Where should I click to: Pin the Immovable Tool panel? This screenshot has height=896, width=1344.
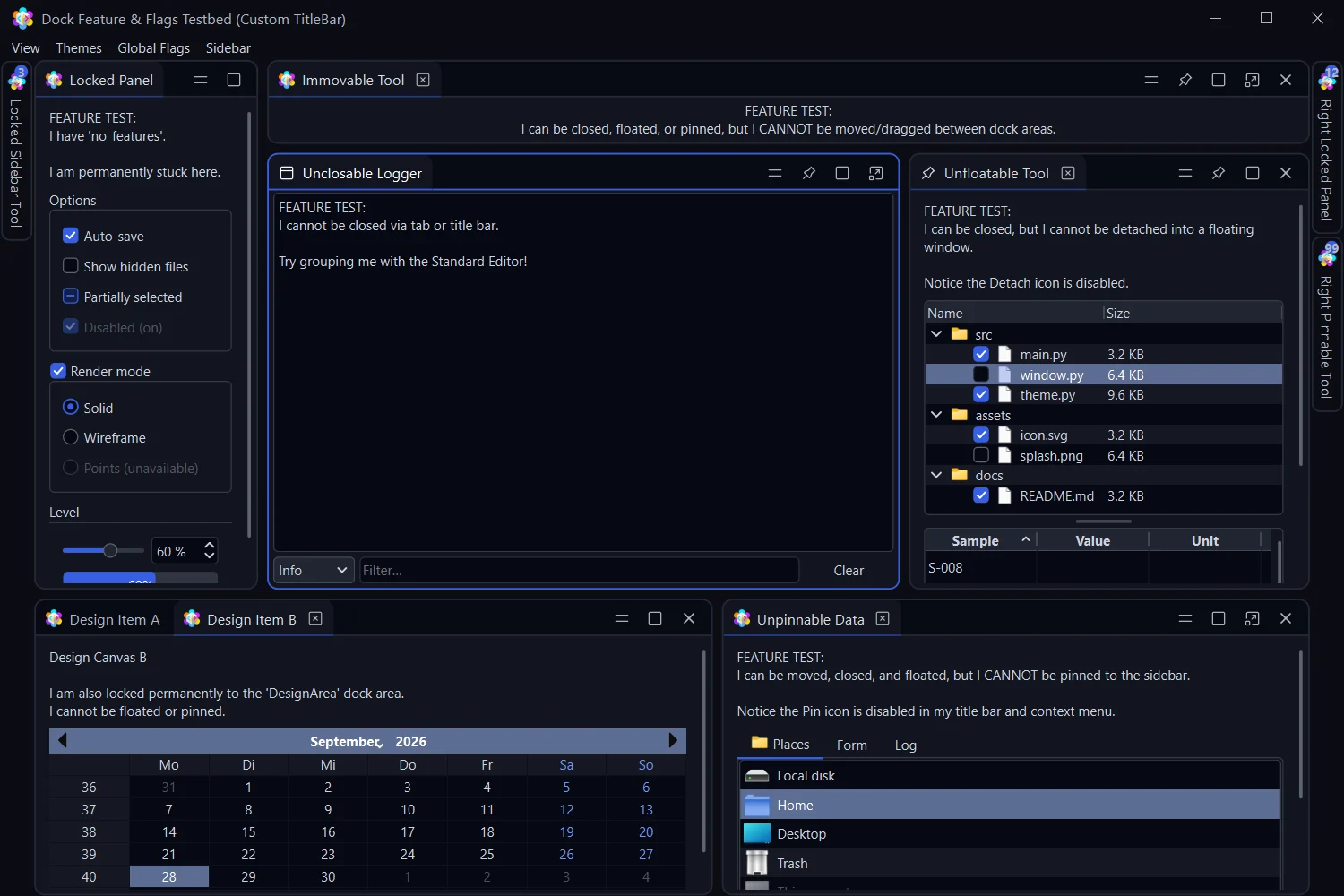pos(1185,80)
